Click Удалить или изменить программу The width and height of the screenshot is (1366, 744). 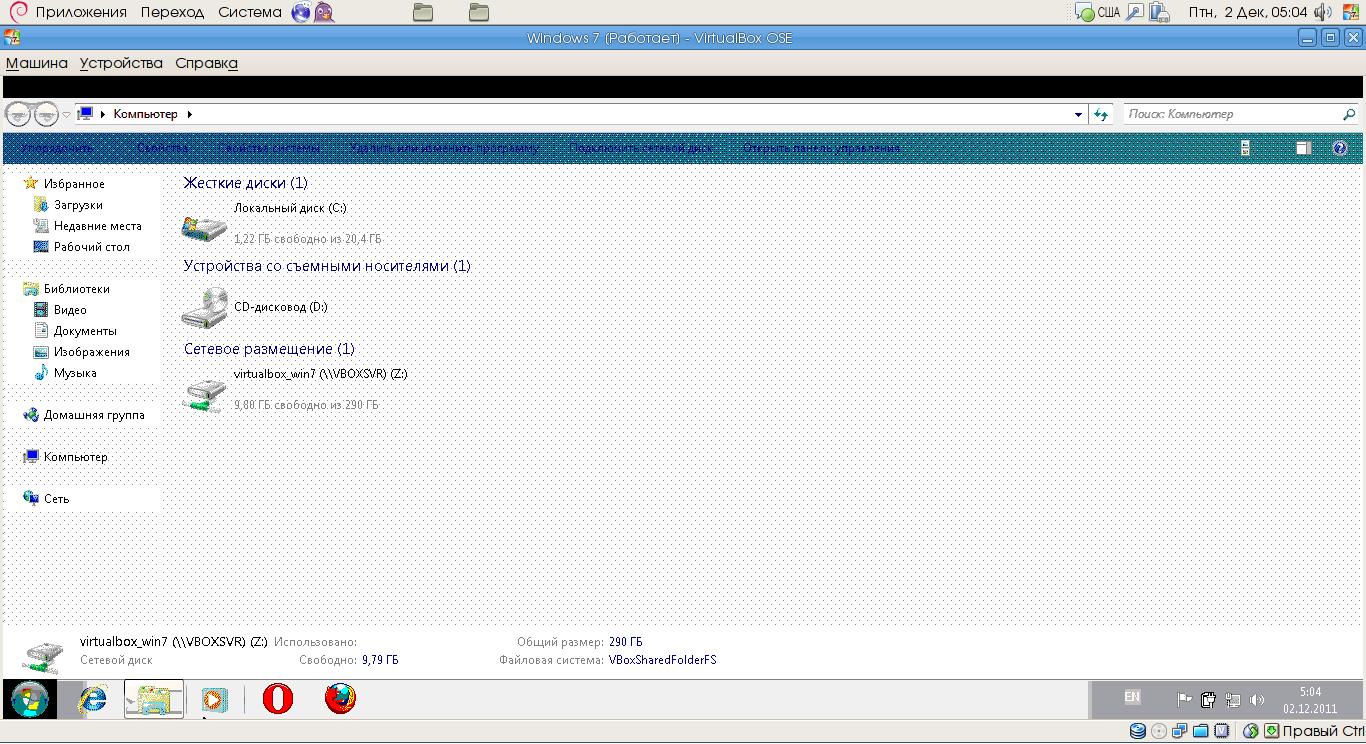coord(444,148)
